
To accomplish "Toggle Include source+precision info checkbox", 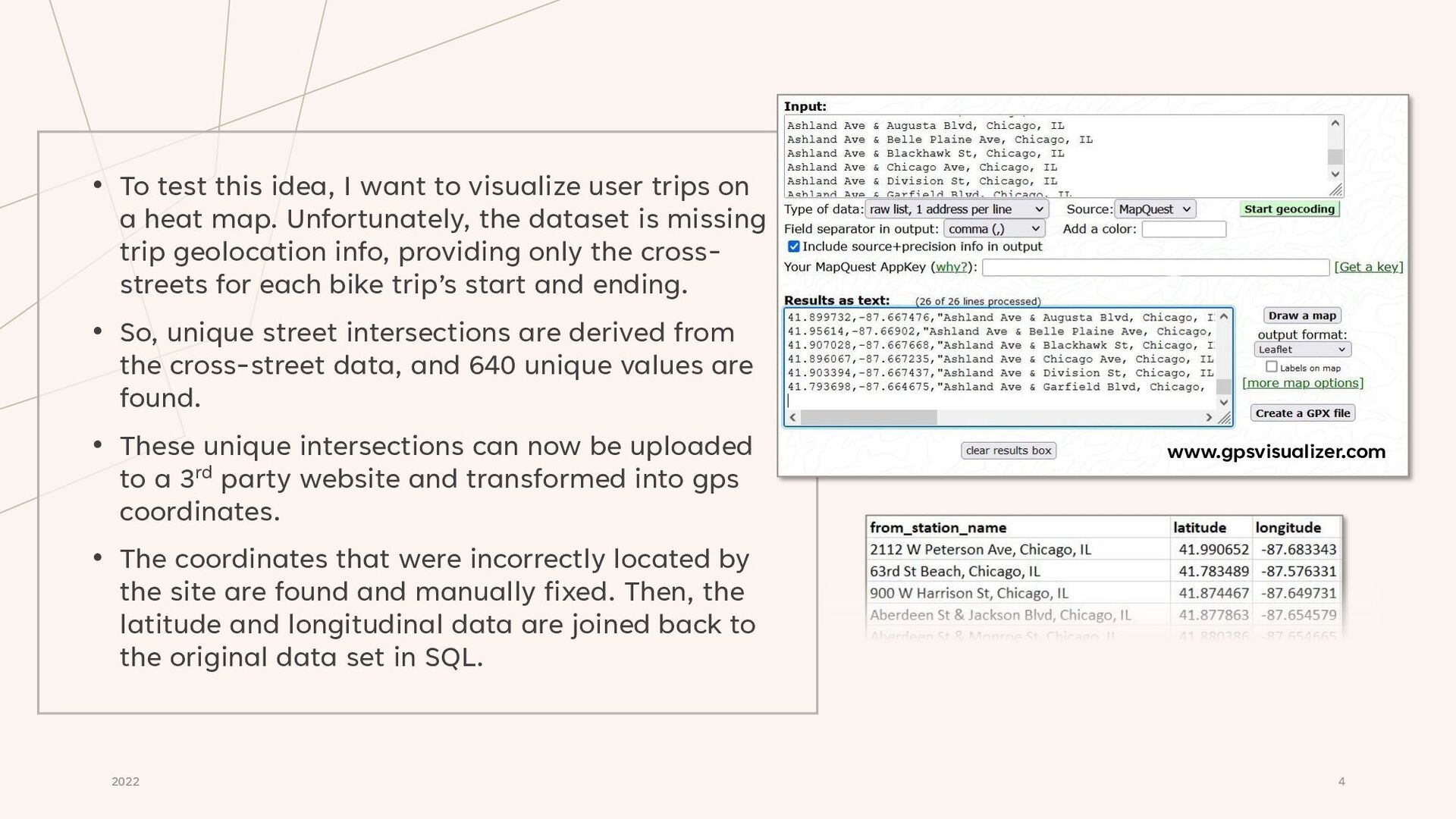I will click(793, 246).
